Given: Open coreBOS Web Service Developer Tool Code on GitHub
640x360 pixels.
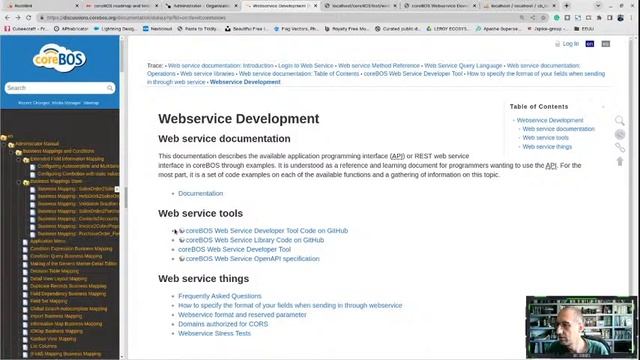Looking at the screenshot, I should tap(267, 231).
